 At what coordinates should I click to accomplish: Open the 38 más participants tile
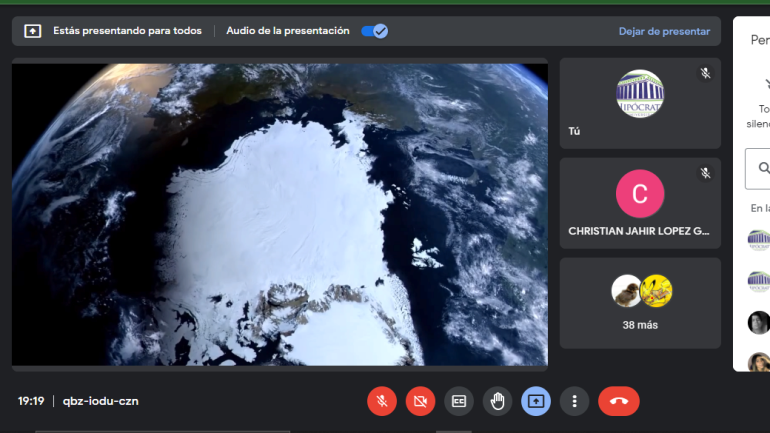click(x=640, y=303)
